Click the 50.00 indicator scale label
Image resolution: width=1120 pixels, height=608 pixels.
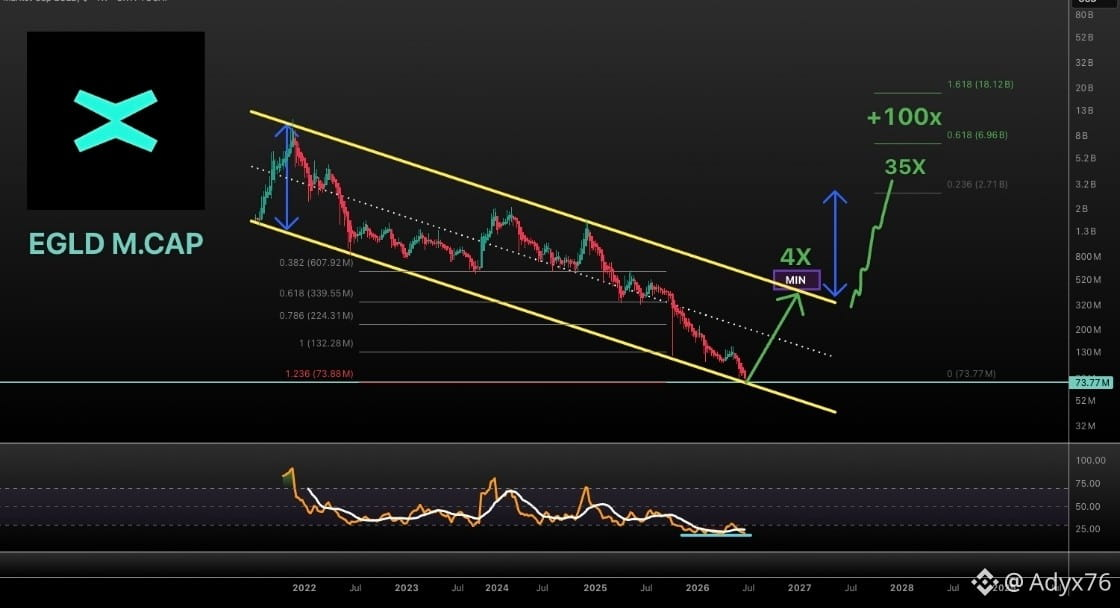1088,507
